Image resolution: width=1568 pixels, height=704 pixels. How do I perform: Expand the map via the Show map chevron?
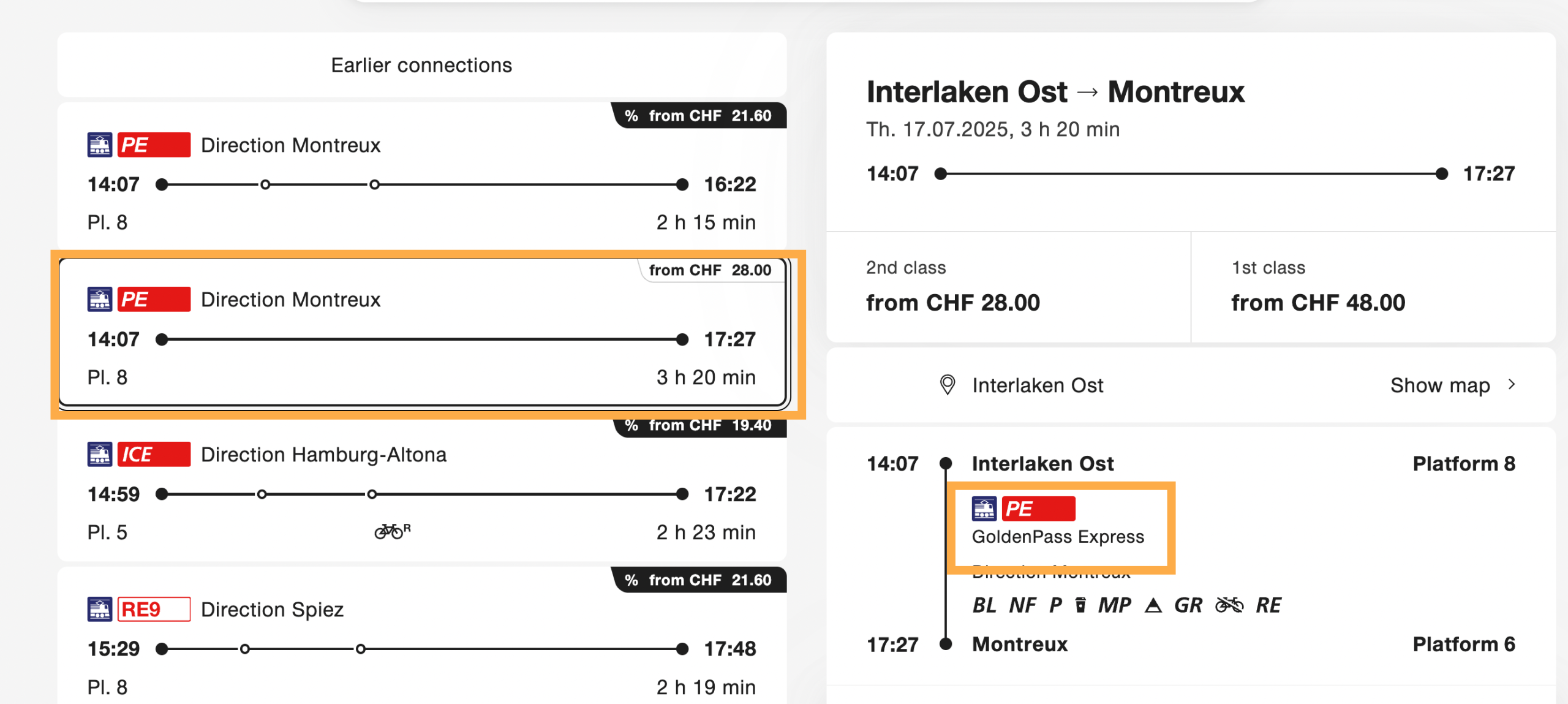tap(1512, 385)
